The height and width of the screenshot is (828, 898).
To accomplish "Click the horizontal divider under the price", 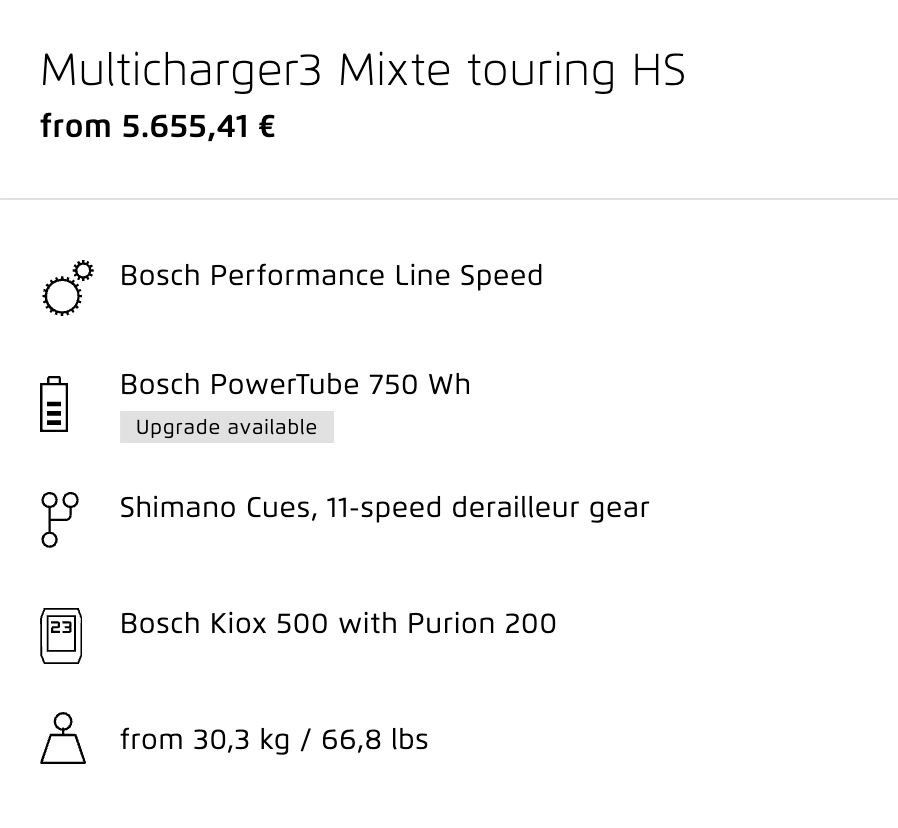I will click(x=449, y=199).
